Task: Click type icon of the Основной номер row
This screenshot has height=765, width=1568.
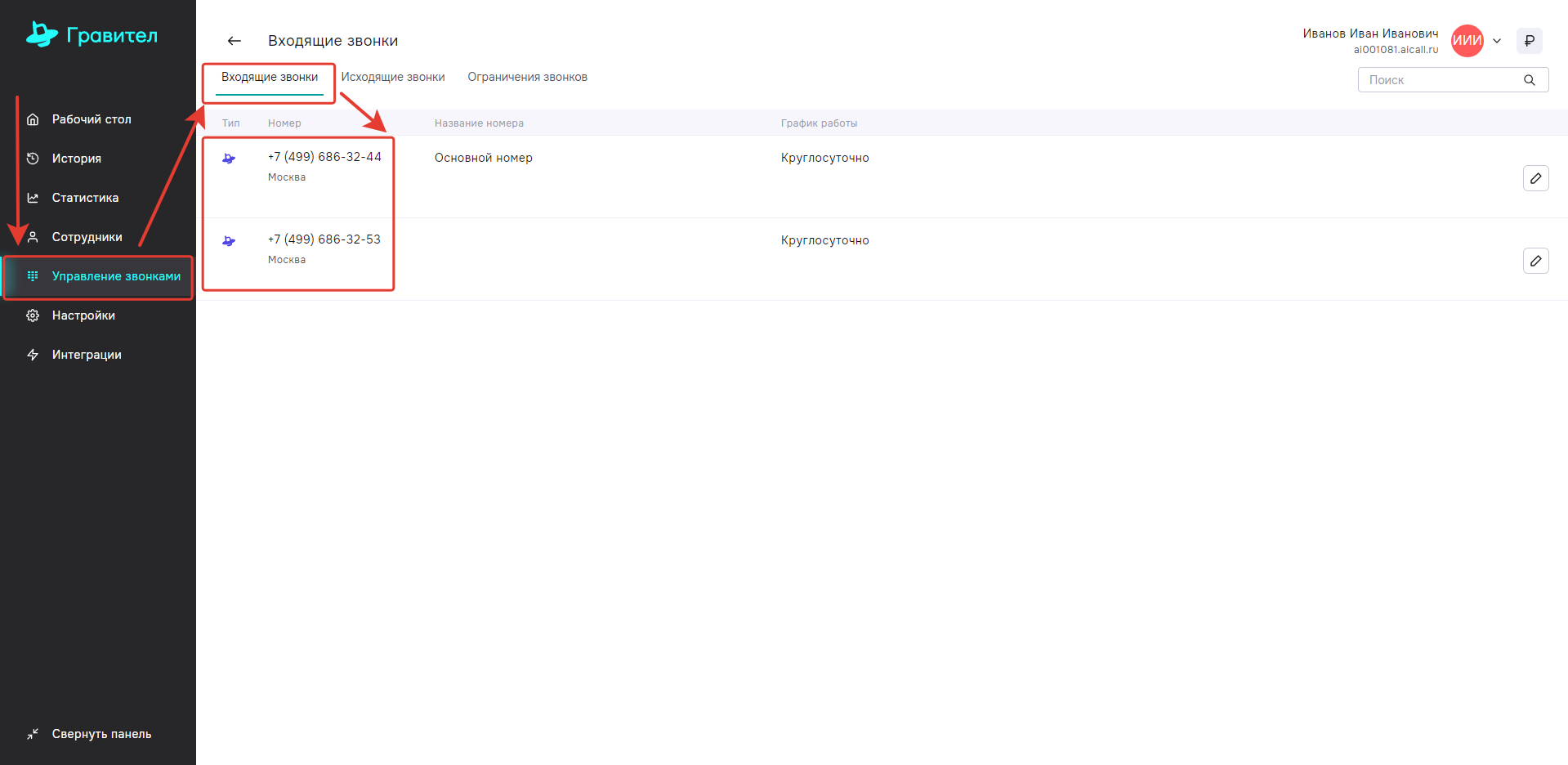Action: coord(229,159)
